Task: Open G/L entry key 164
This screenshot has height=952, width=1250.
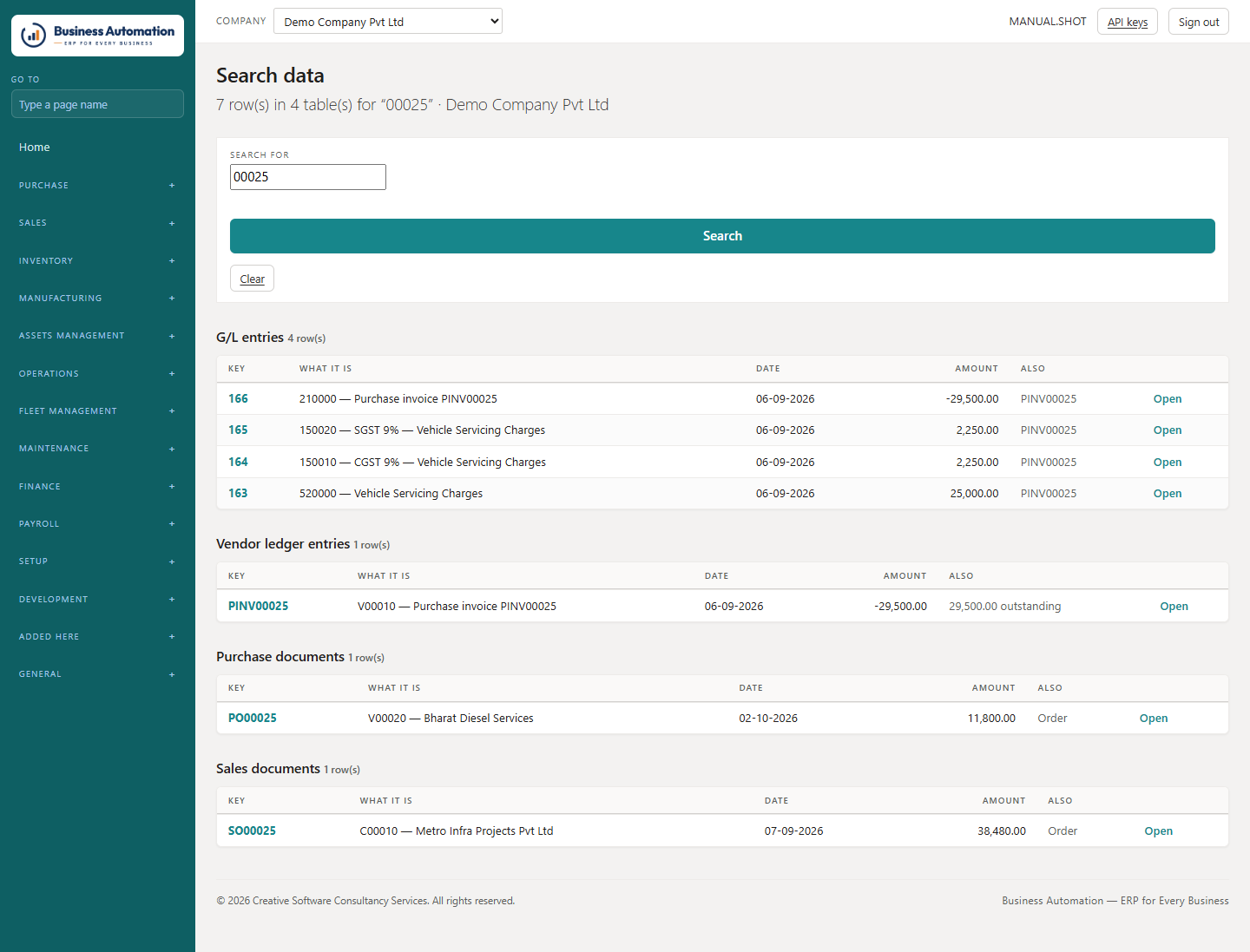Action: click(238, 462)
